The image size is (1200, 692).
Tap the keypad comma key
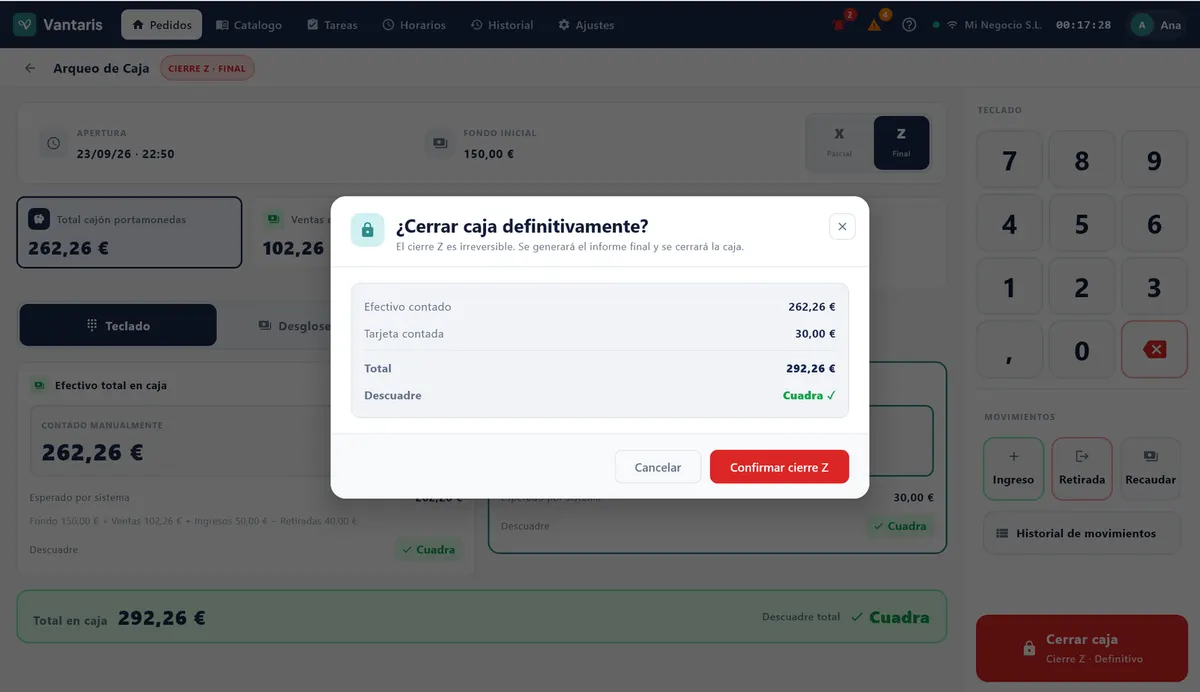coord(1010,350)
